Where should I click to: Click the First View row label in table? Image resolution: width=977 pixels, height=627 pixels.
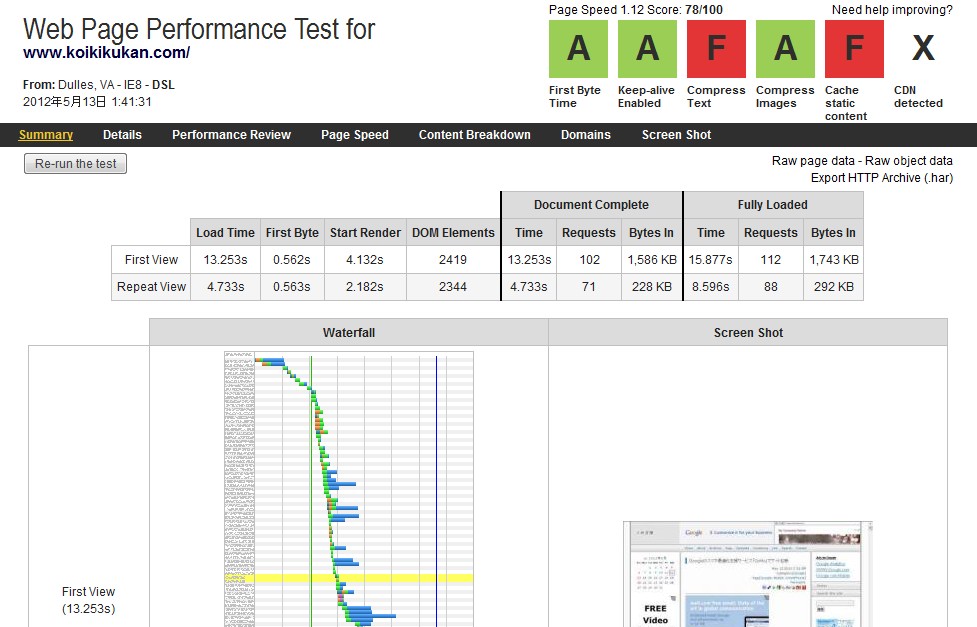[151, 260]
